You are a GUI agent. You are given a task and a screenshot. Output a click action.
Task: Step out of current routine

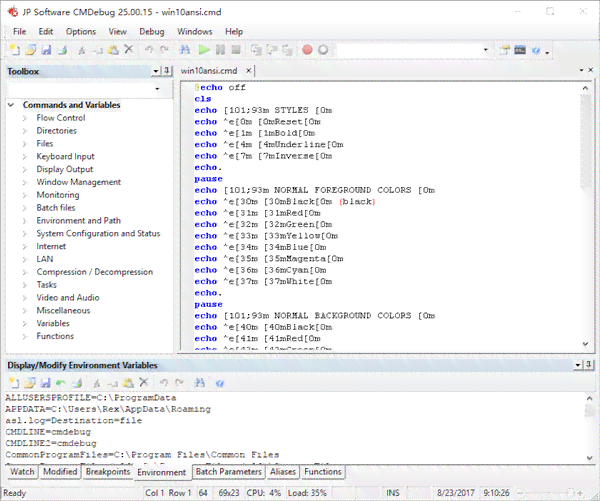288,50
